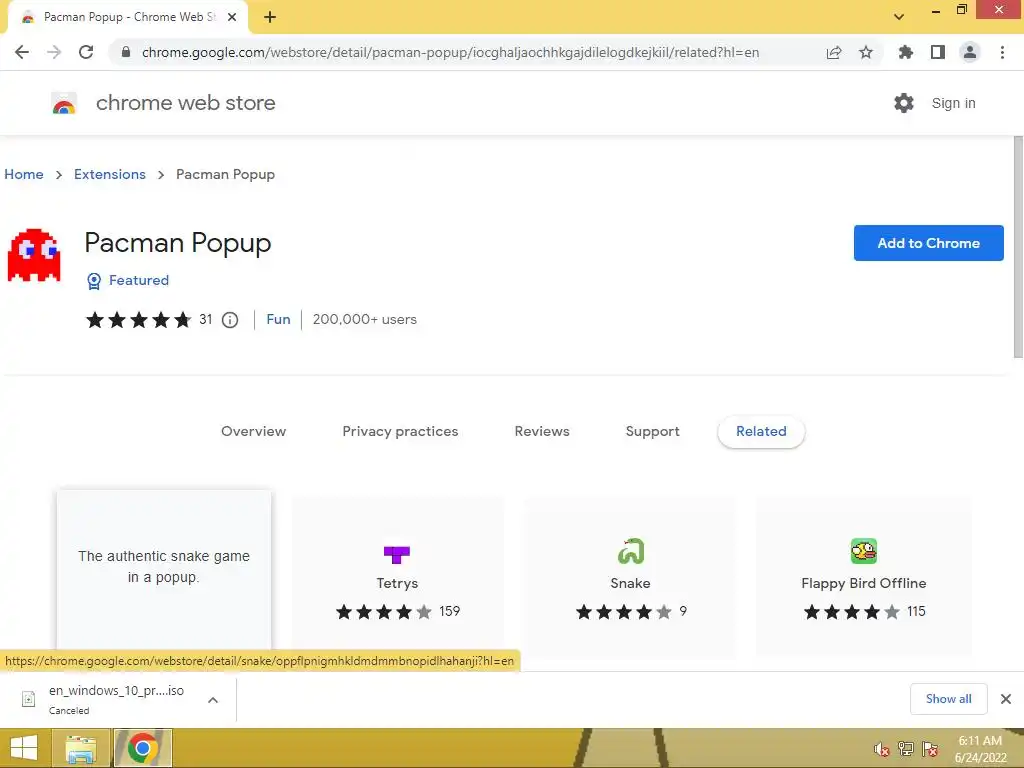The image size is (1024, 768).
Task: Expand the tab search dropdown
Action: 899,17
